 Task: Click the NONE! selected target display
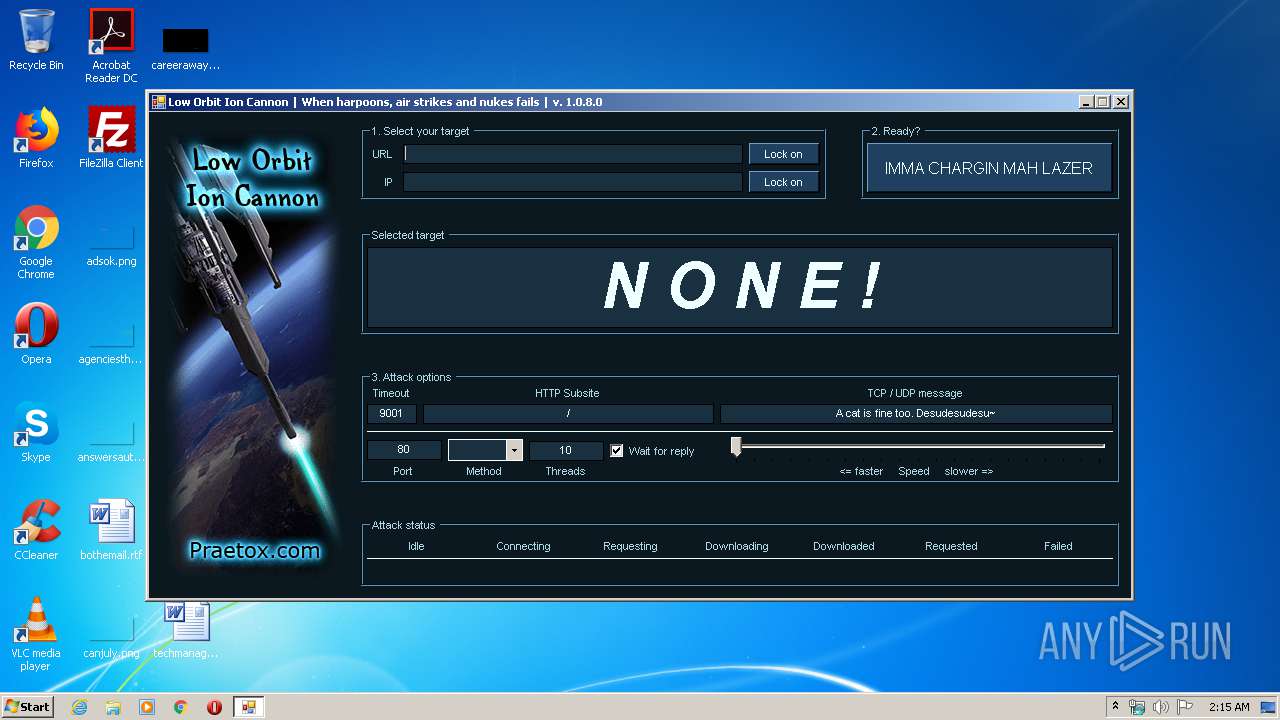(740, 287)
